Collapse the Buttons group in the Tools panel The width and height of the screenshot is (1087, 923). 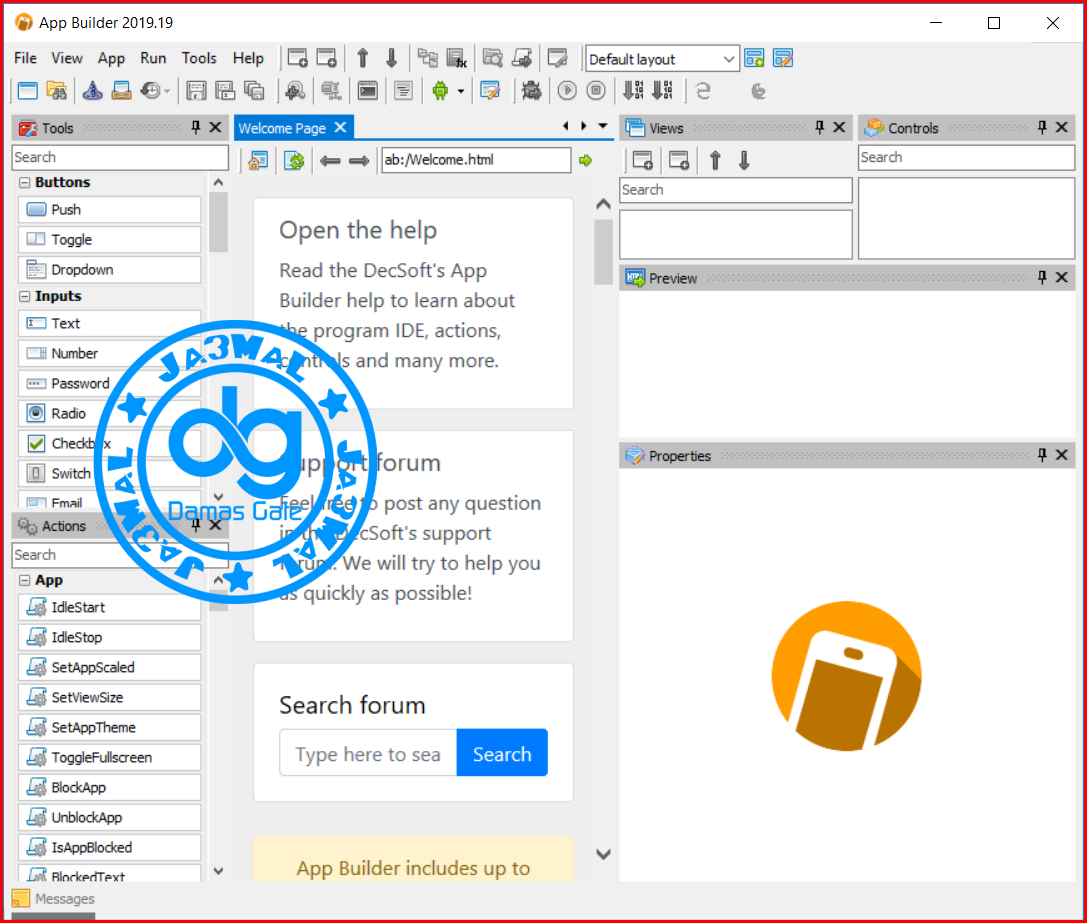point(25,182)
